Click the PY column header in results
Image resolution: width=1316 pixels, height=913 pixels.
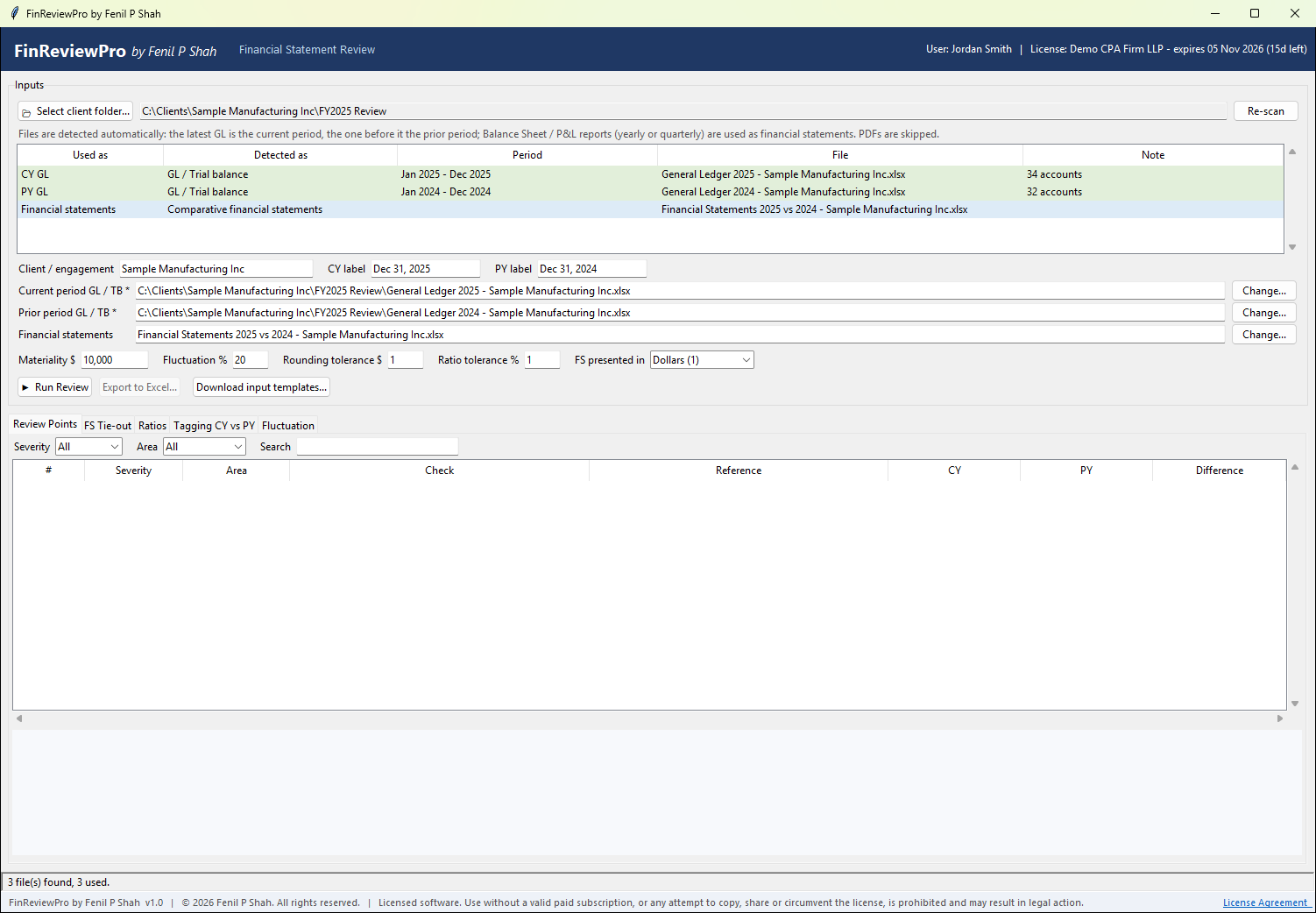pos(1086,471)
